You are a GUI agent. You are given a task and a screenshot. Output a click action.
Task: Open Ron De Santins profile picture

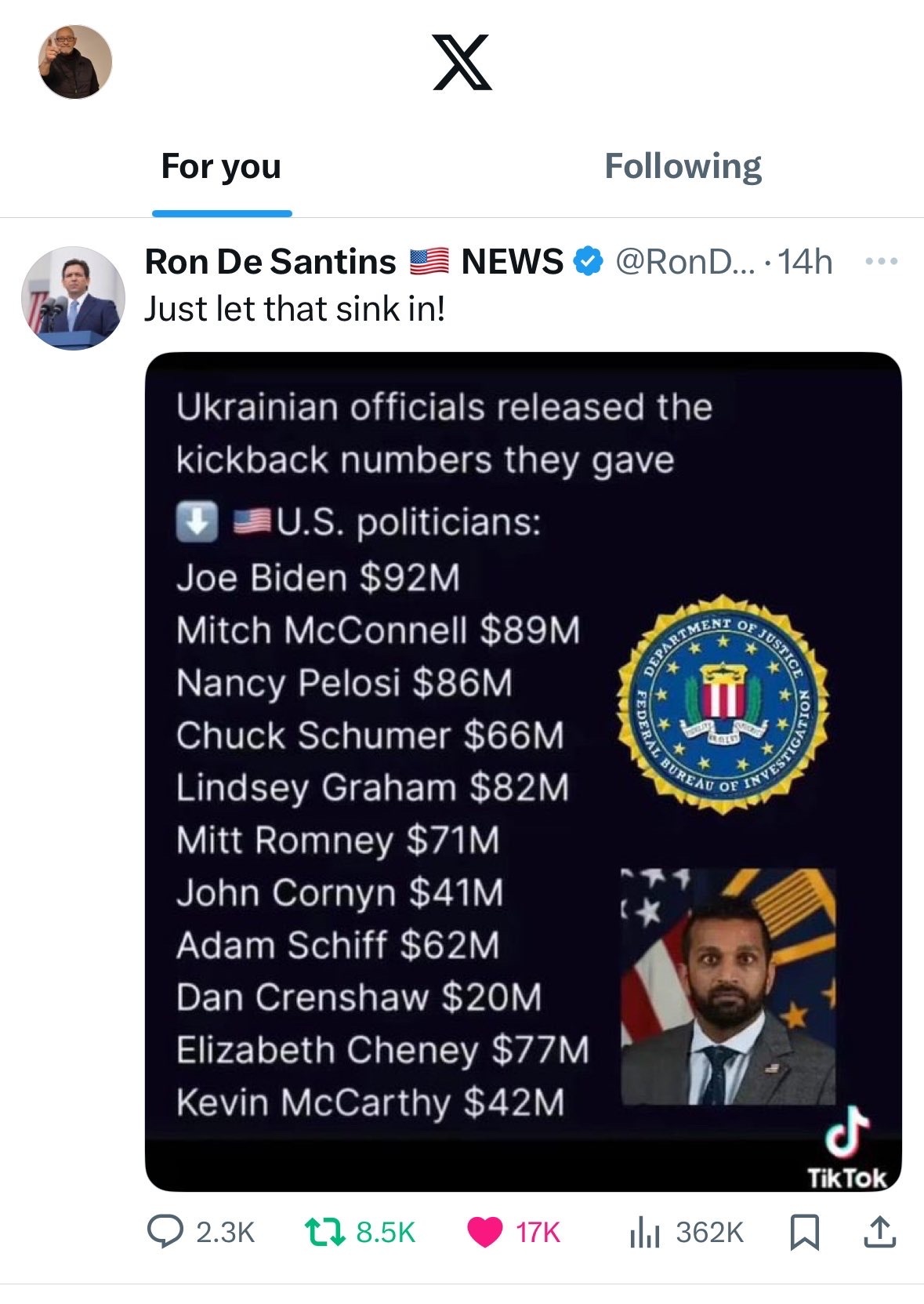(x=73, y=298)
